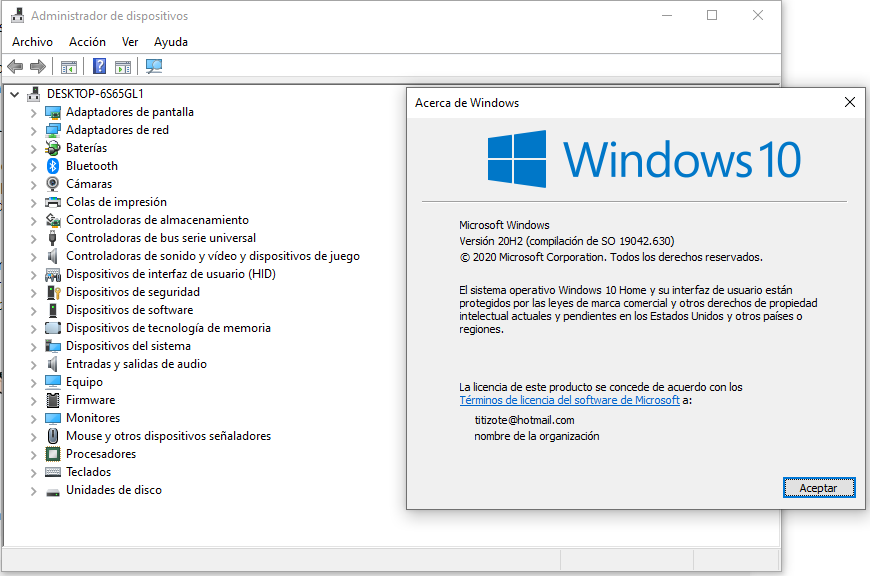Screen dimensions: 870x576
Task: Expand the Adaptadores de red node
Action: [33, 131]
